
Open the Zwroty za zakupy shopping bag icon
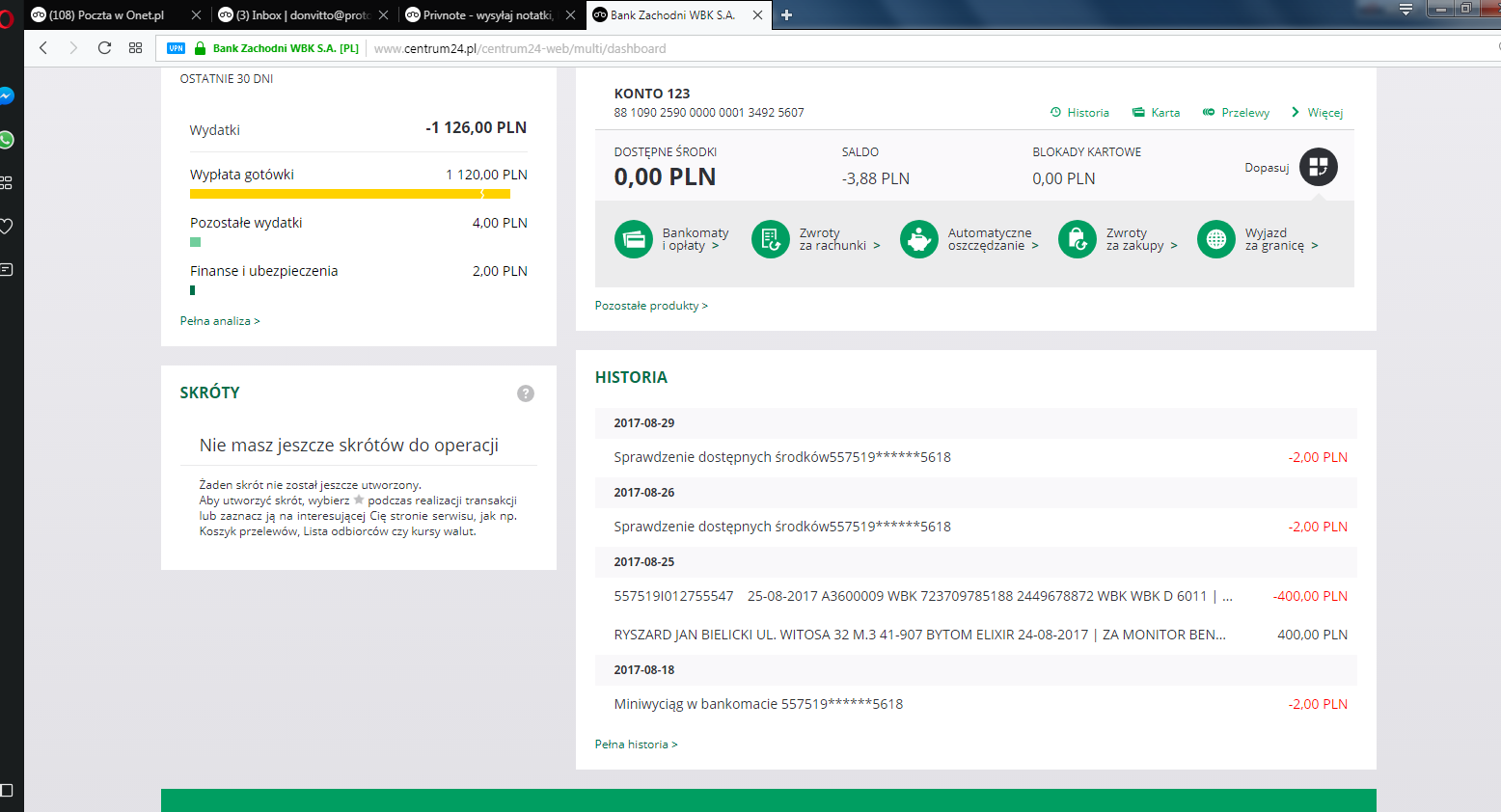[1078, 239]
